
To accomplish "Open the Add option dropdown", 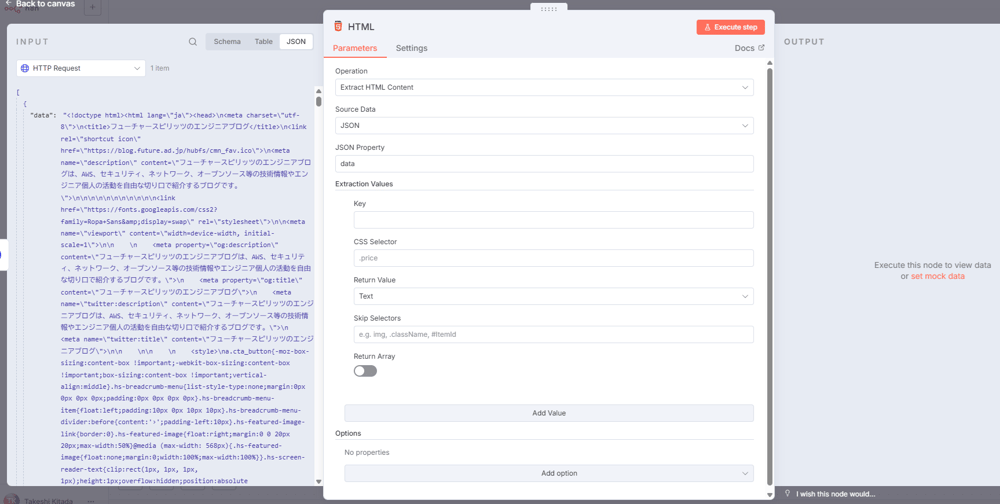I will [x=549, y=473].
